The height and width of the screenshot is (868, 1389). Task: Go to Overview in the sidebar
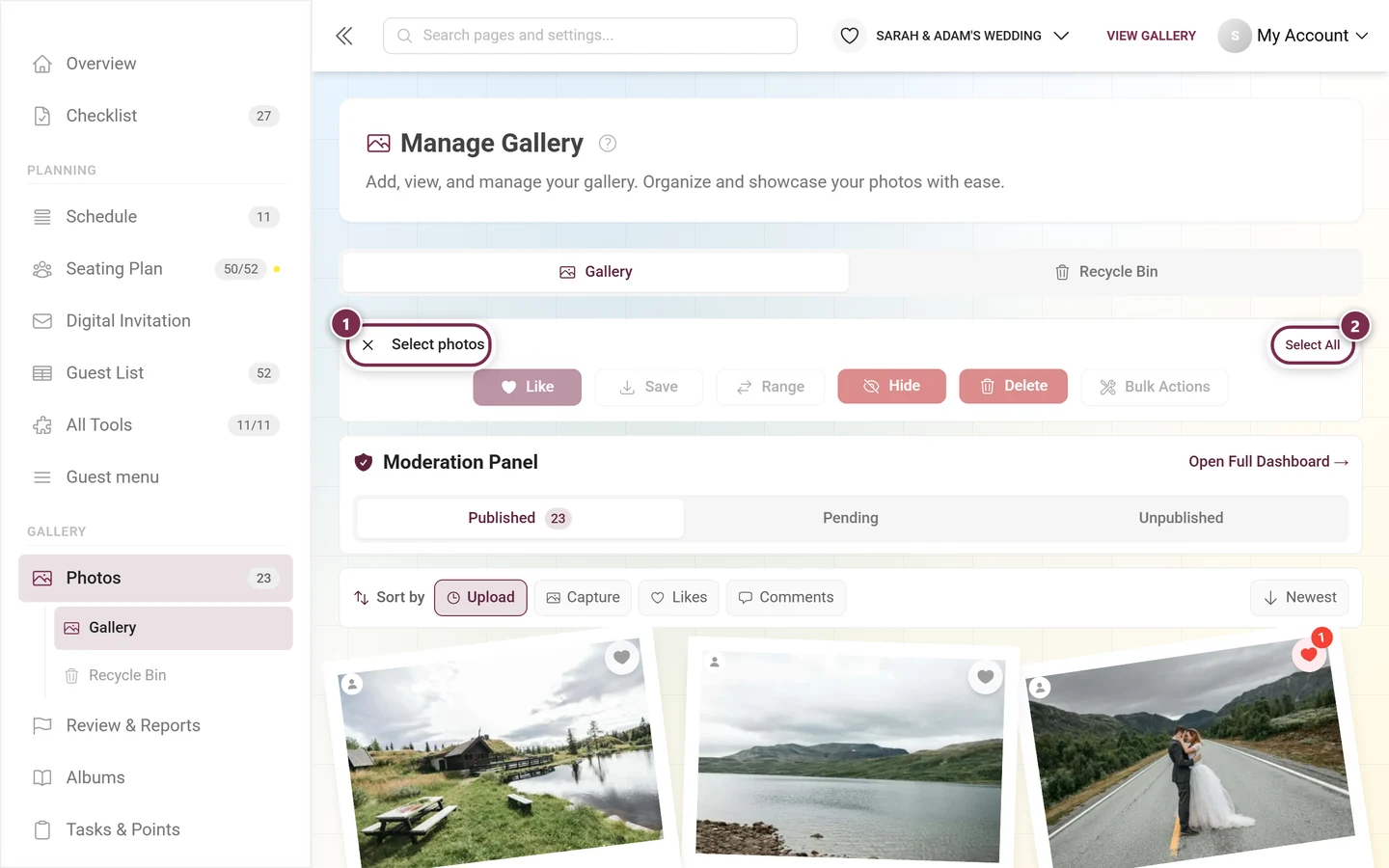[155, 64]
